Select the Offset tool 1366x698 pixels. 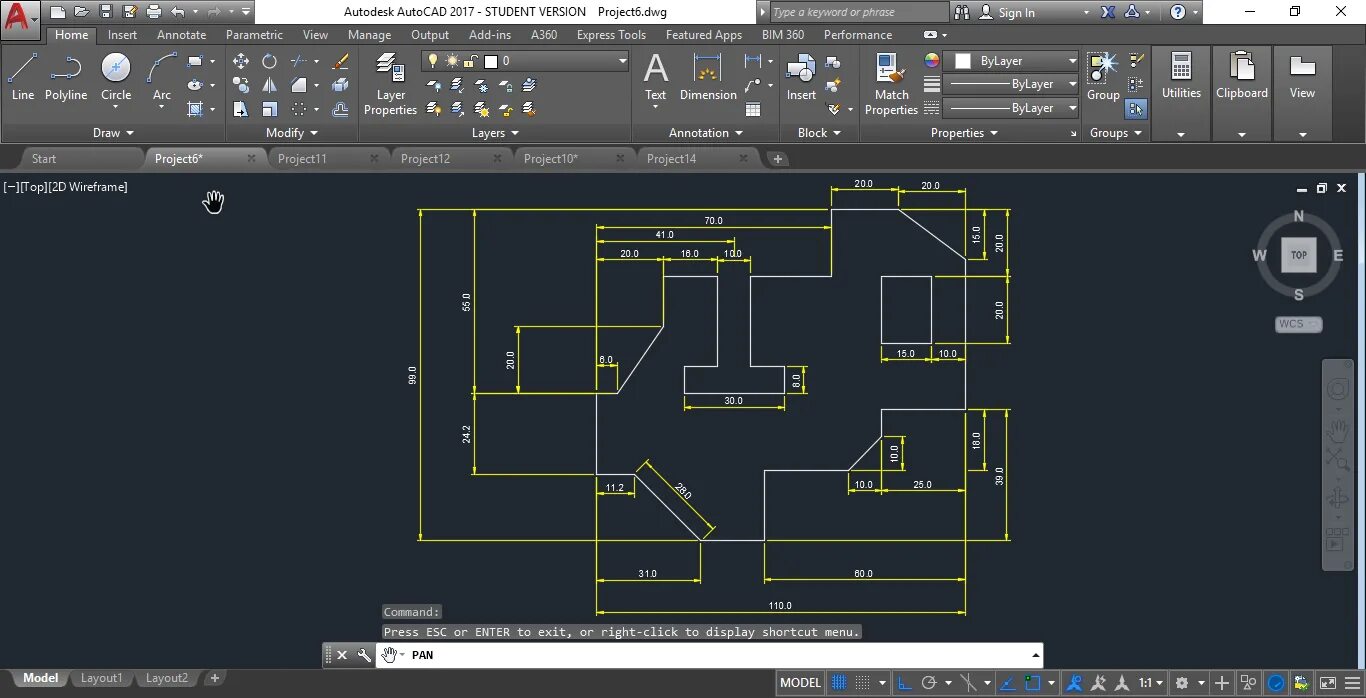(340, 109)
